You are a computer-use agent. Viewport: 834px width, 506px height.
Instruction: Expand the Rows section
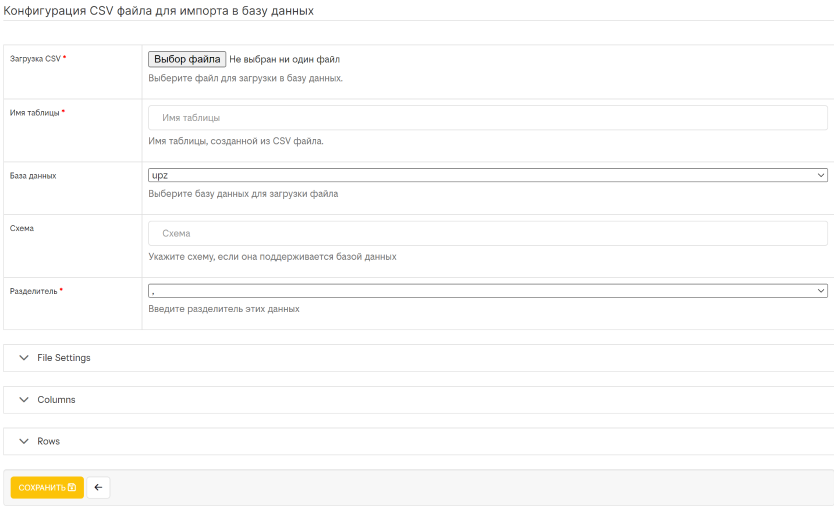click(419, 441)
